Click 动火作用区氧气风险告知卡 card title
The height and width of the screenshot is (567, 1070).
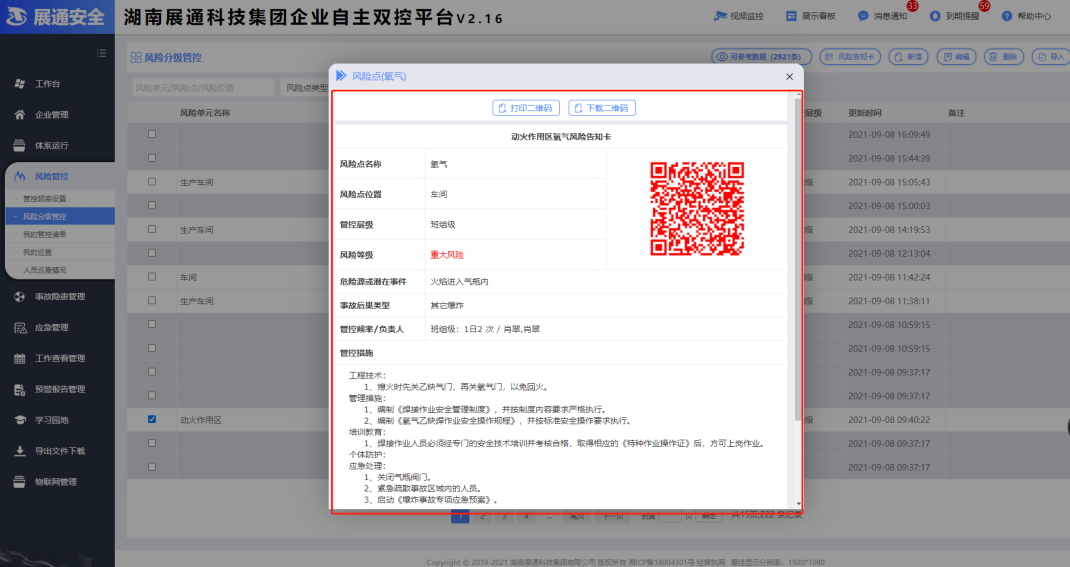(561, 136)
